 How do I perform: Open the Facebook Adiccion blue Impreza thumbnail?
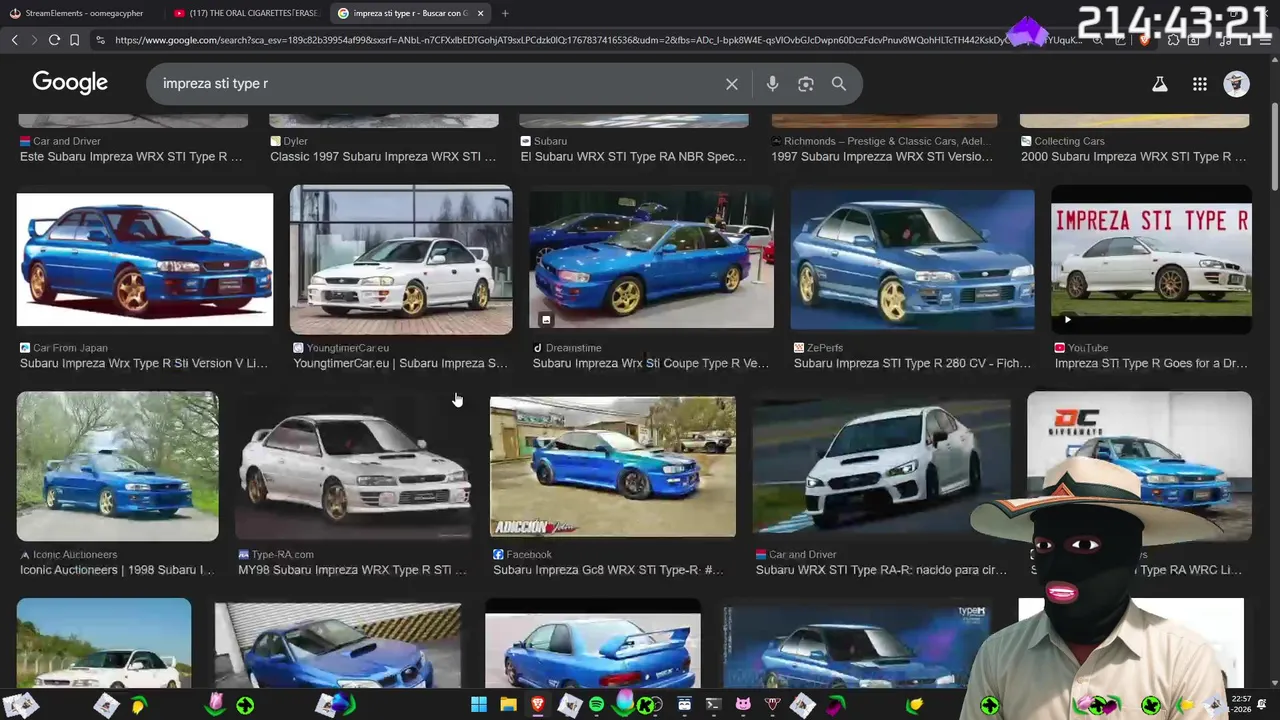click(x=613, y=467)
